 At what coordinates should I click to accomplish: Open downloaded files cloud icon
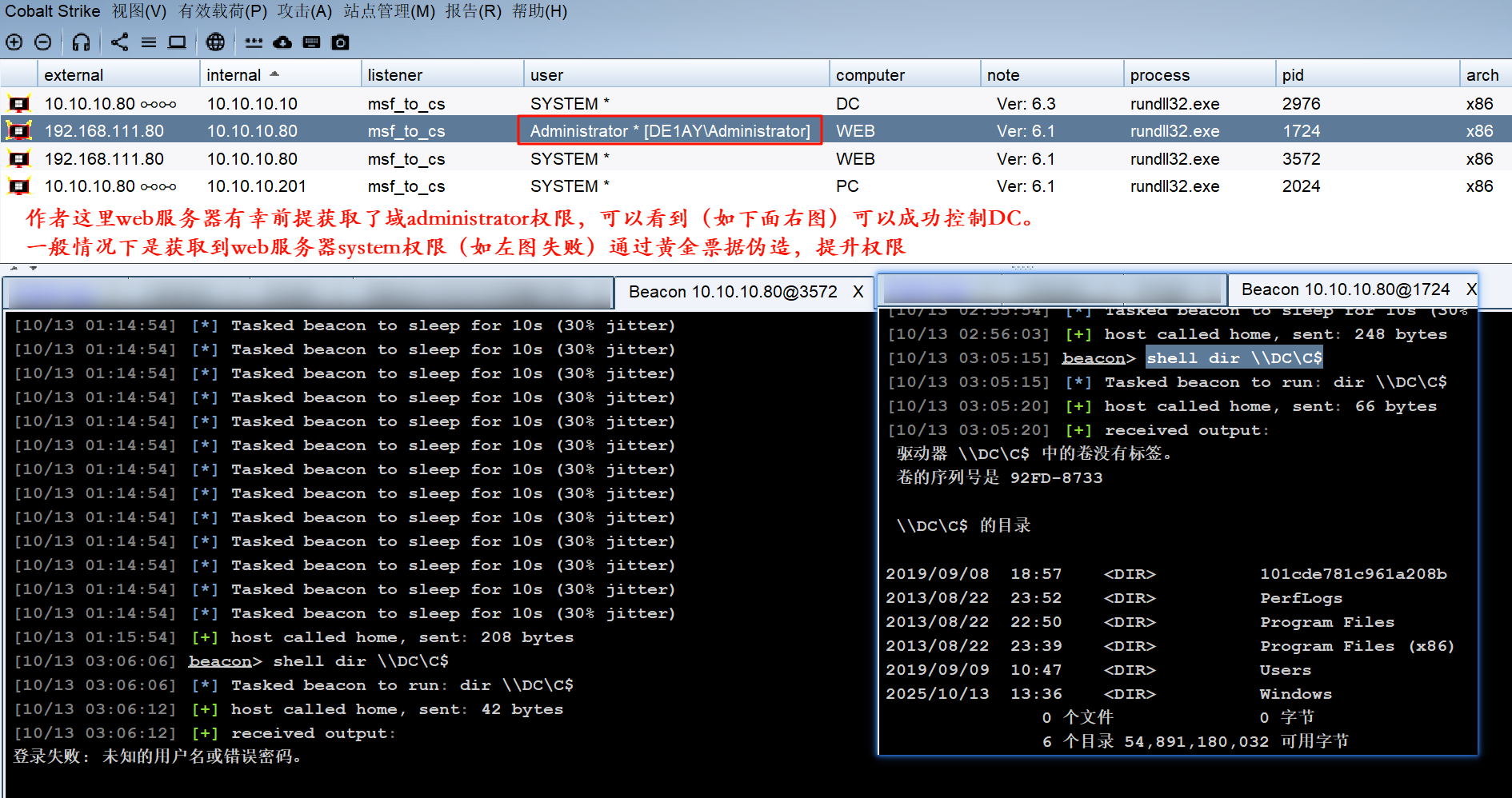tap(282, 42)
